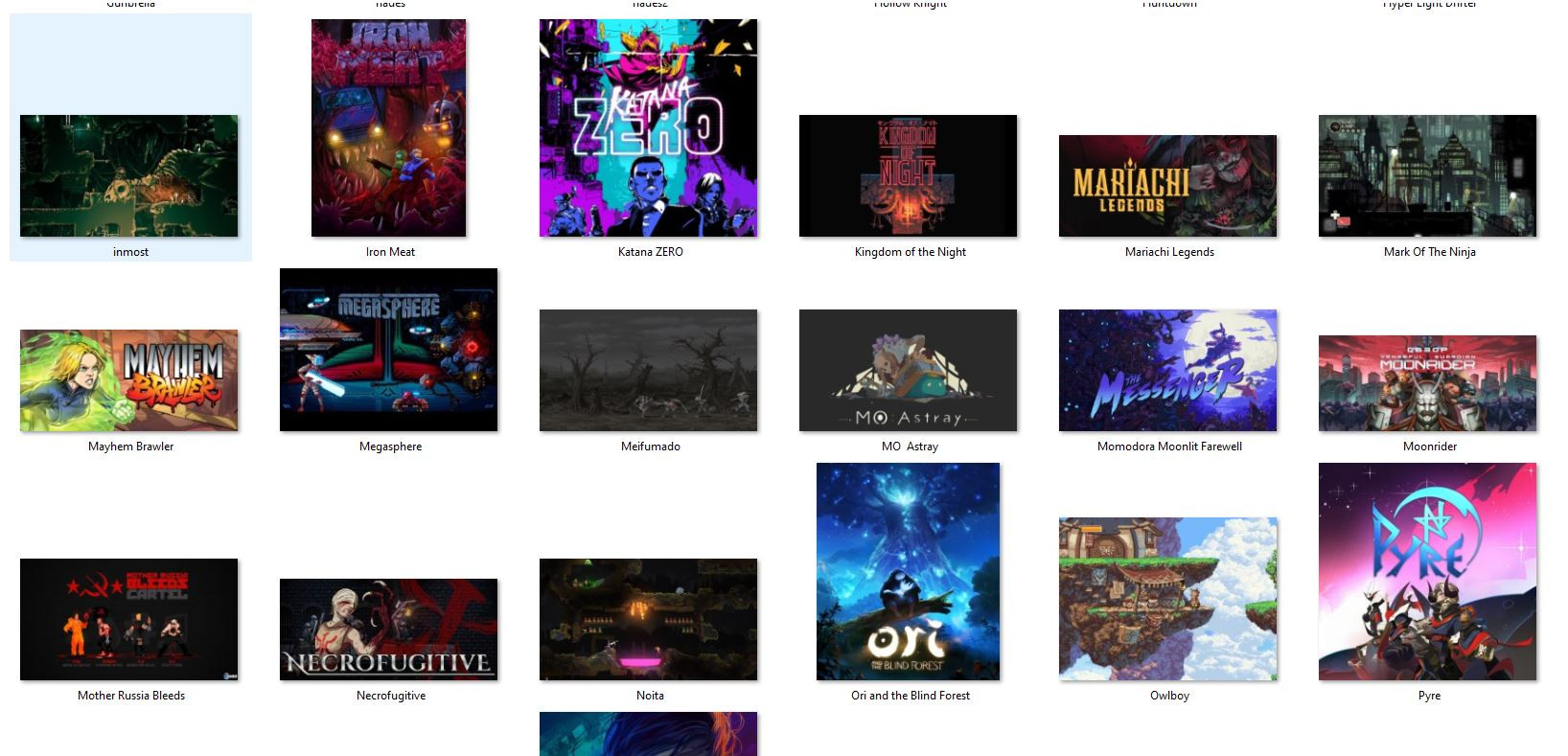Click the file name "inmost"

(130, 252)
